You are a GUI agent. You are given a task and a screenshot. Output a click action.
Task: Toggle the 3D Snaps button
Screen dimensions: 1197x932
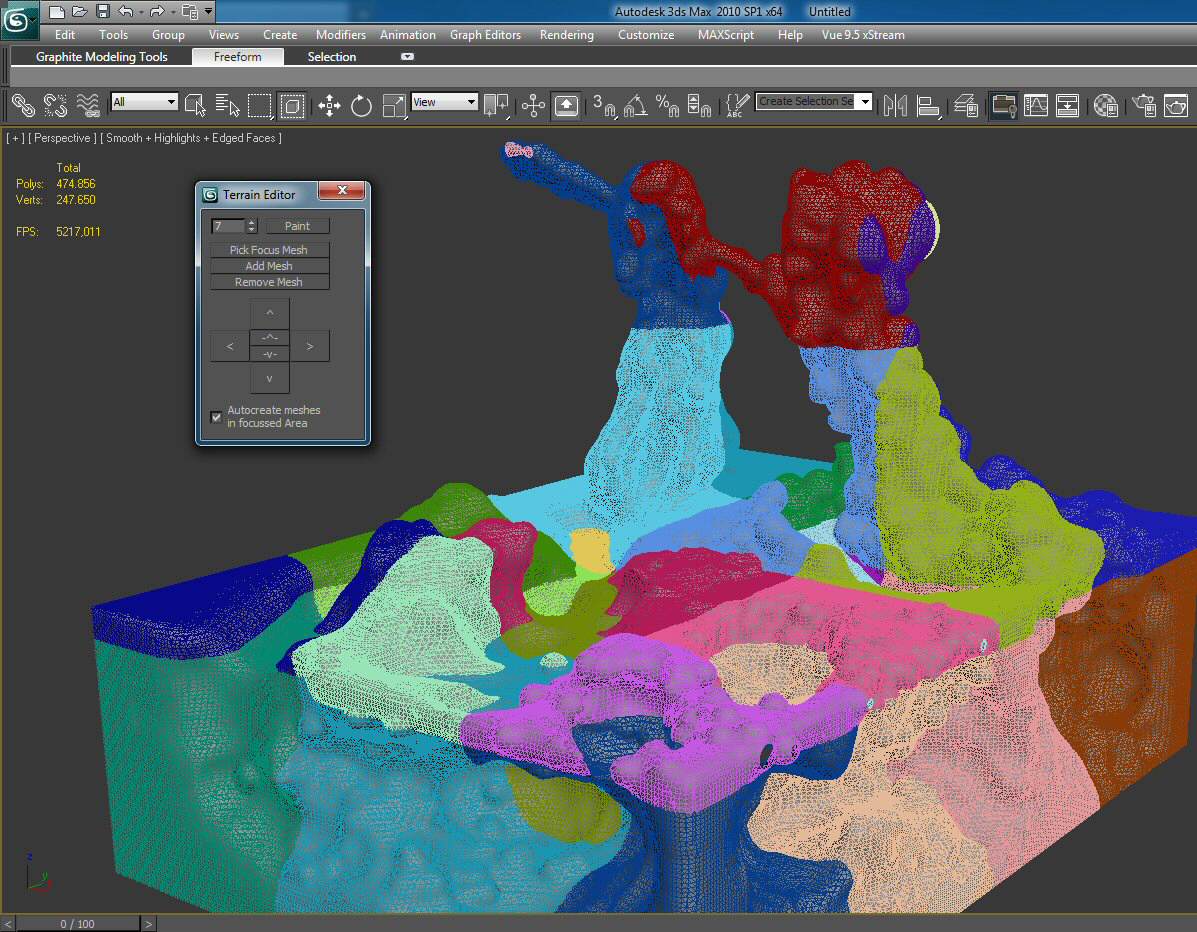[x=603, y=105]
